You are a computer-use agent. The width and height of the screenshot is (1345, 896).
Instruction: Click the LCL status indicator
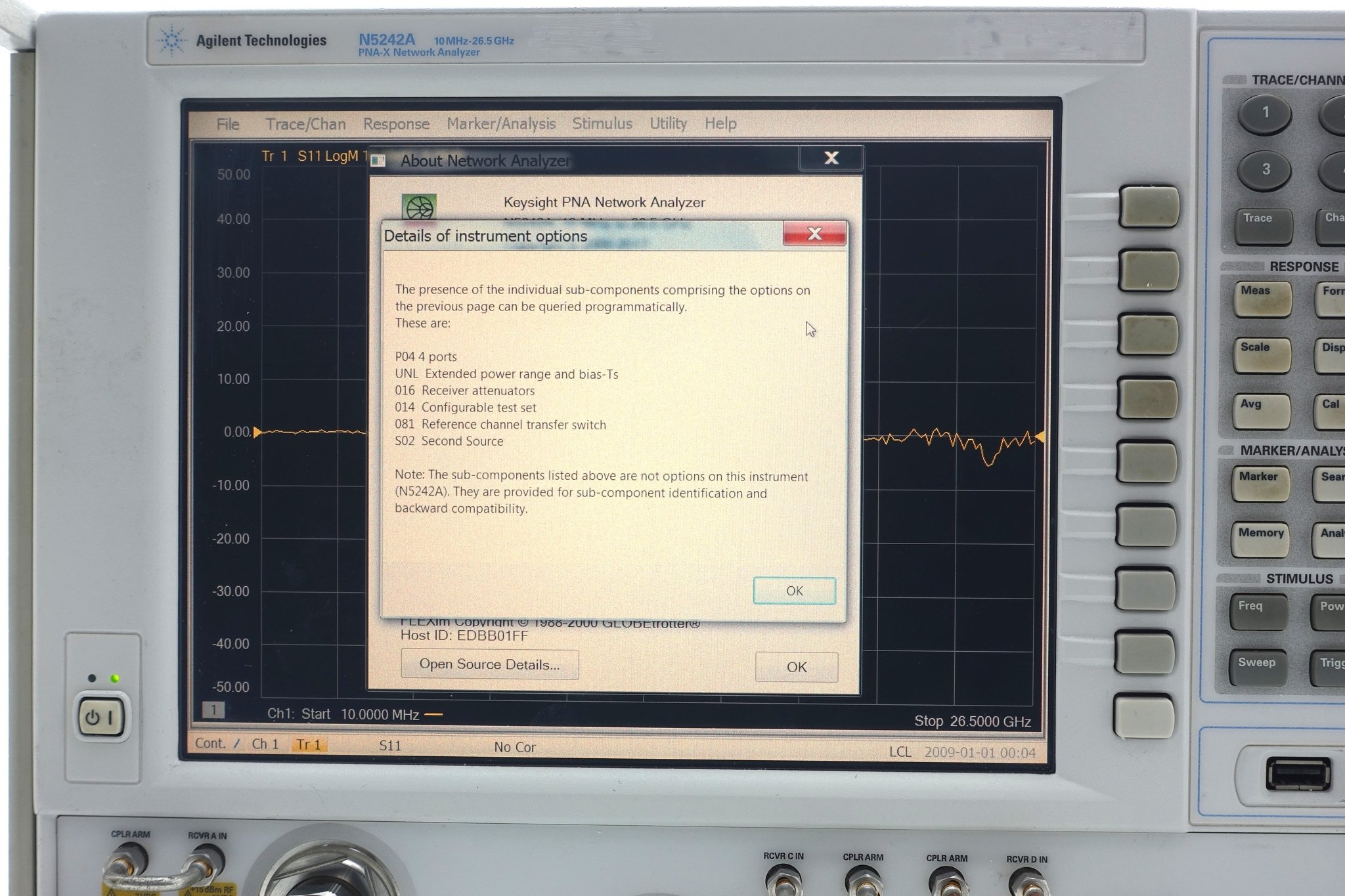pos(900,752)
